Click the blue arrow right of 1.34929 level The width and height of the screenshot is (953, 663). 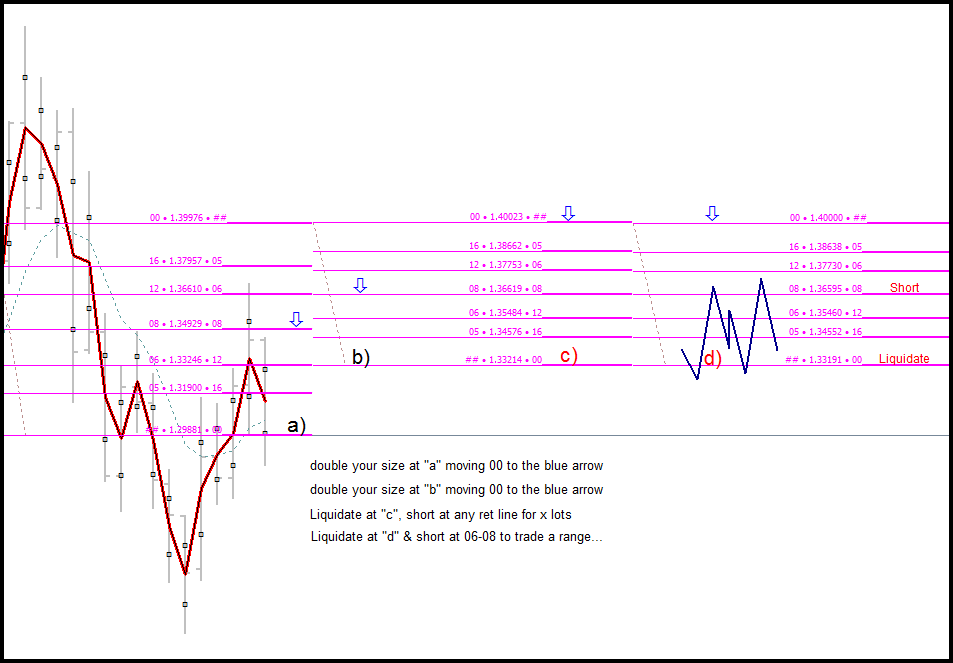(296, 320)
